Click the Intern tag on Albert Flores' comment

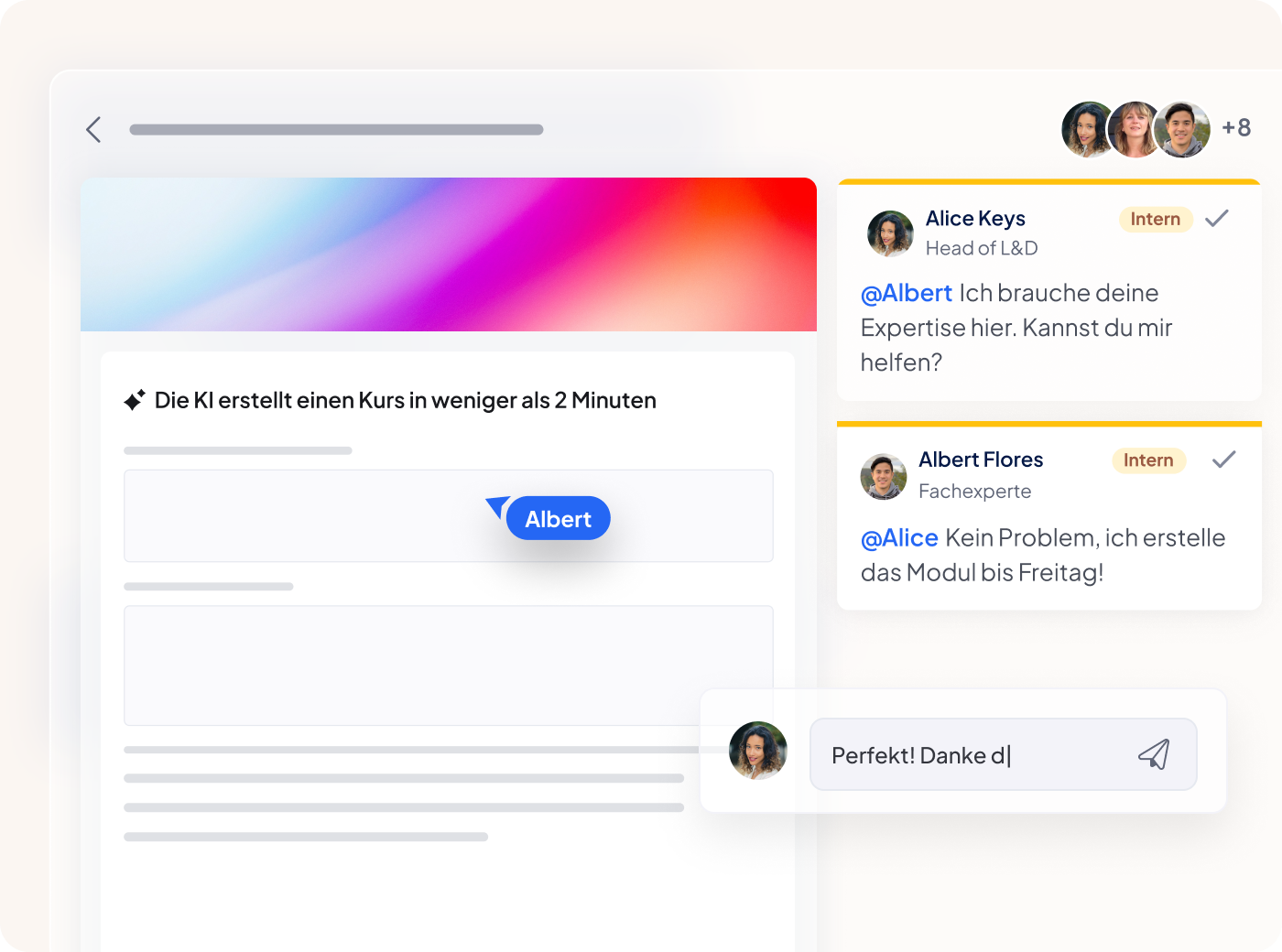1149,460
